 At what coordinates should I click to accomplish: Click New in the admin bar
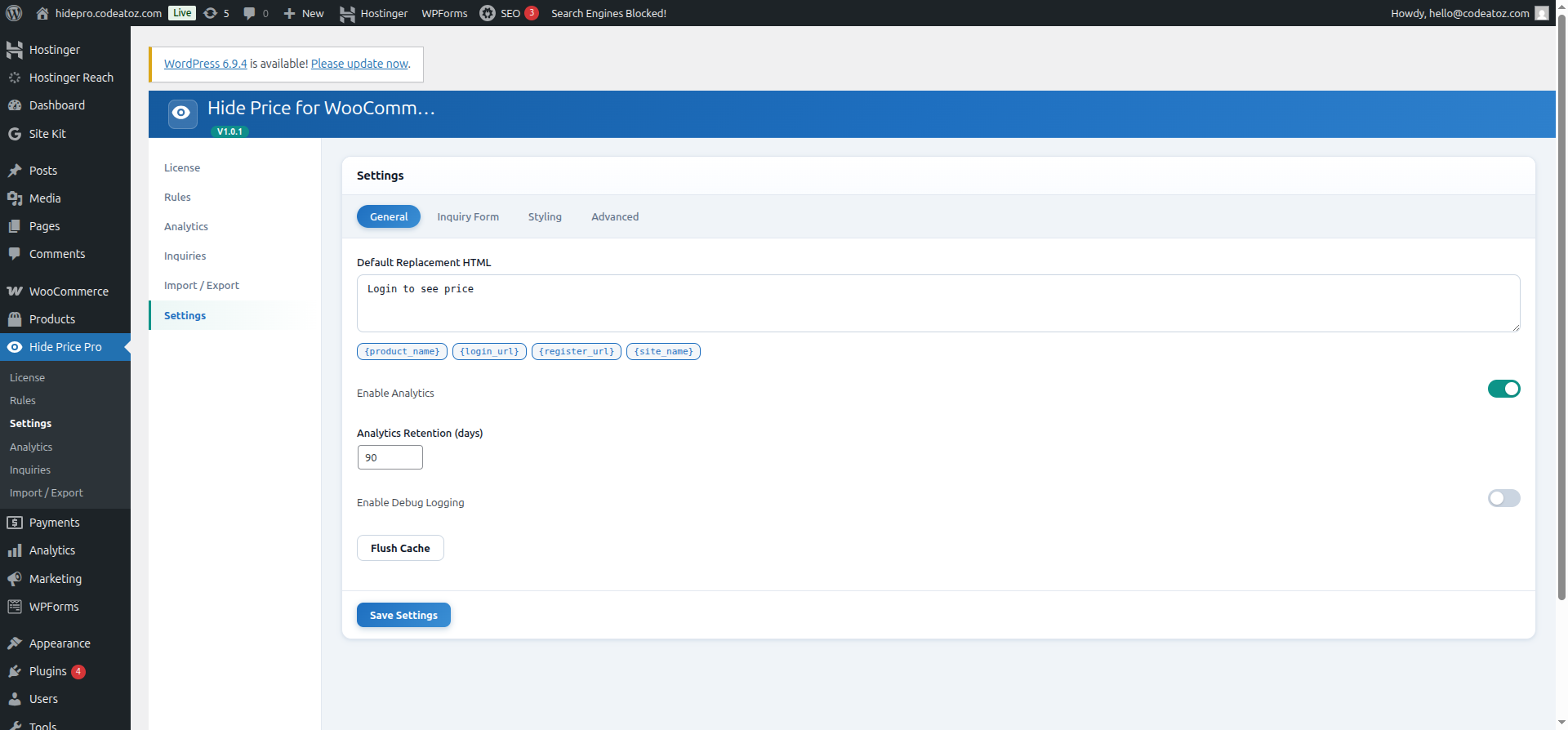point(304,13)
